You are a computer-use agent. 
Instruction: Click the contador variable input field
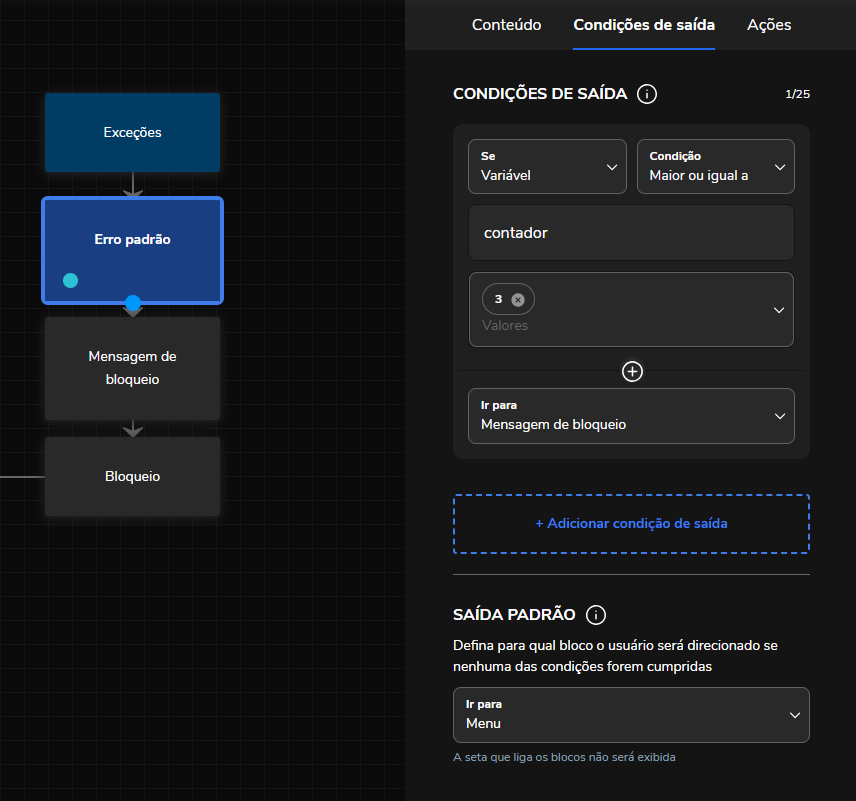coord(631,233)
